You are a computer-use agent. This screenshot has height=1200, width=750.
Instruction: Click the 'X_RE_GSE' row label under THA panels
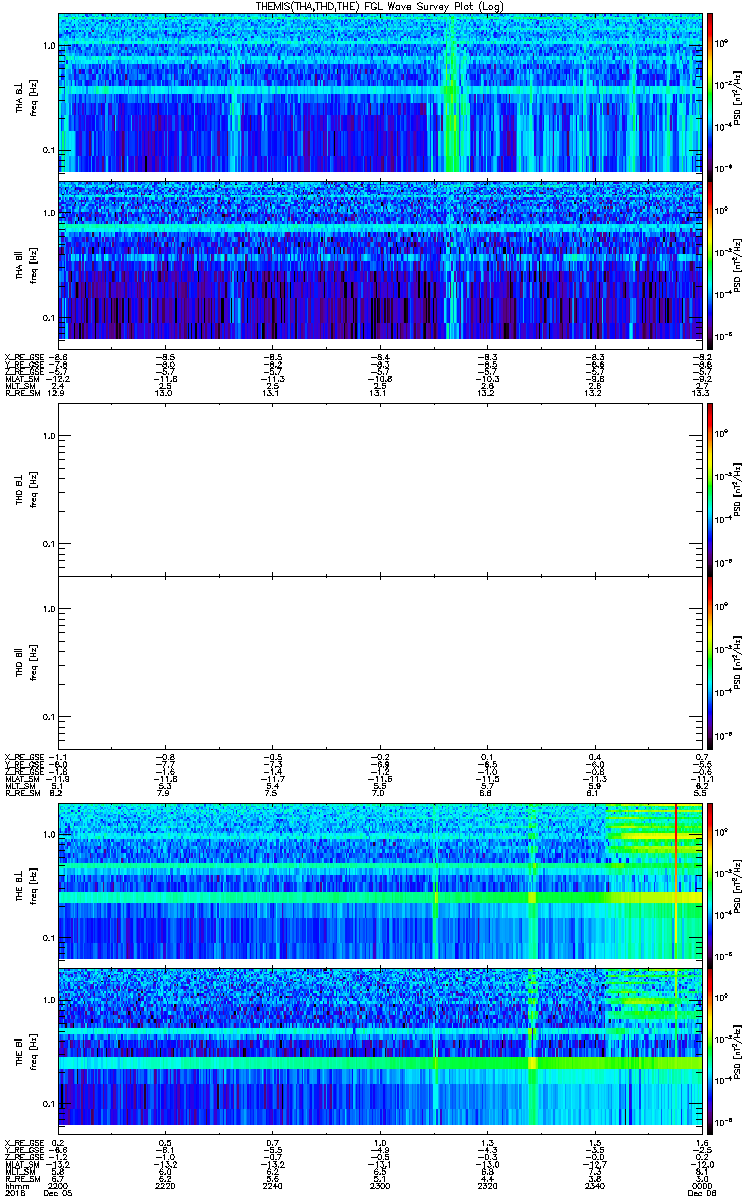point(23,358)
